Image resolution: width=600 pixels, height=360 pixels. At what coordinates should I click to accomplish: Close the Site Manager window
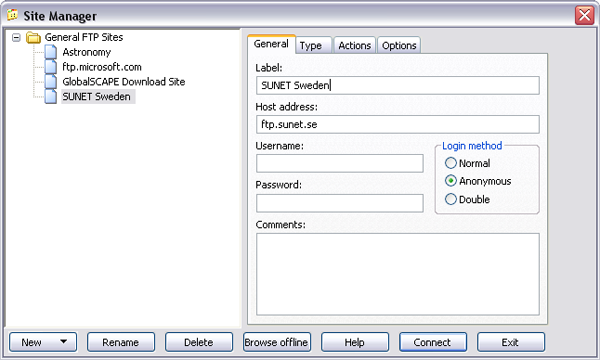[584, 15]
